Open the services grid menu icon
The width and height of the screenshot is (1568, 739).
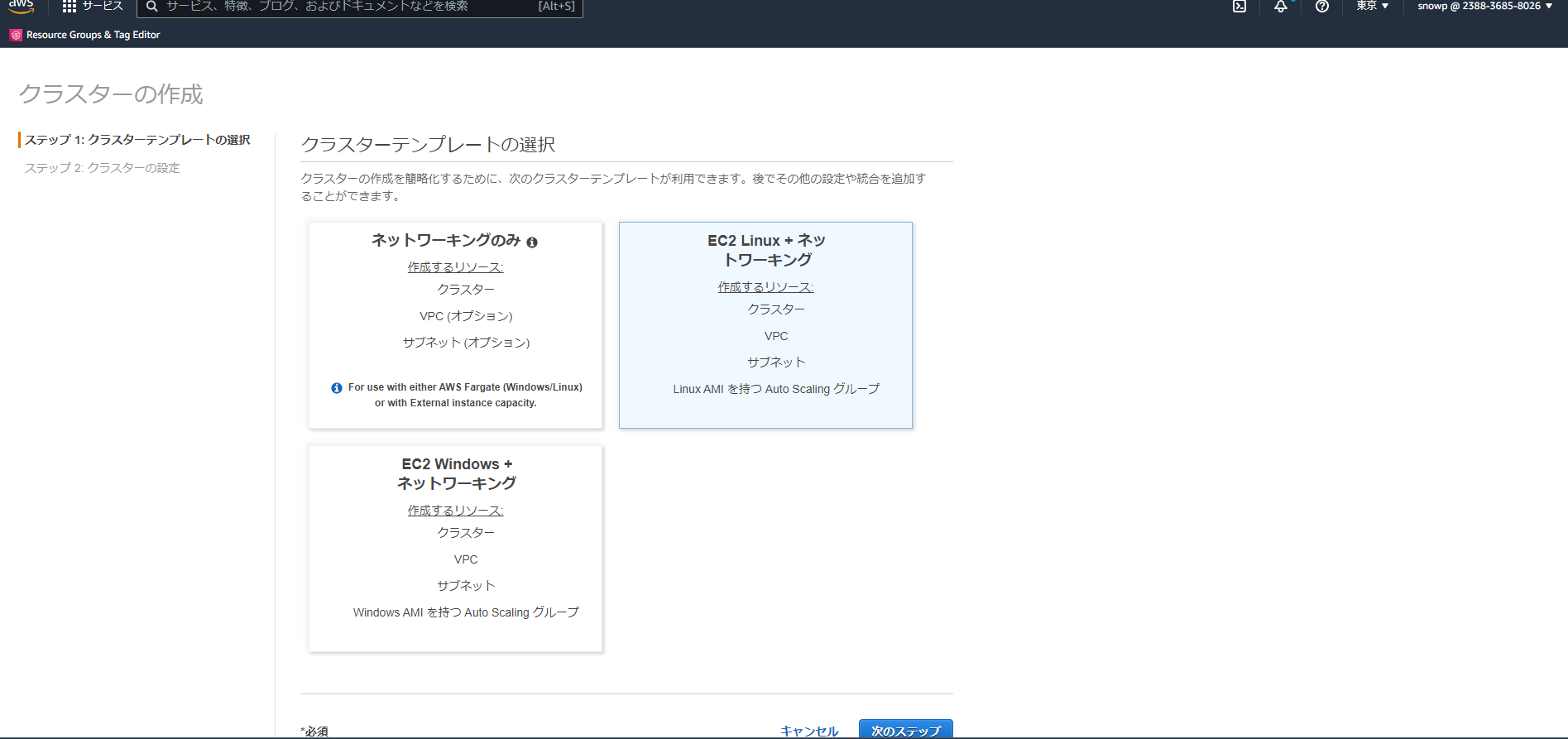70,6
